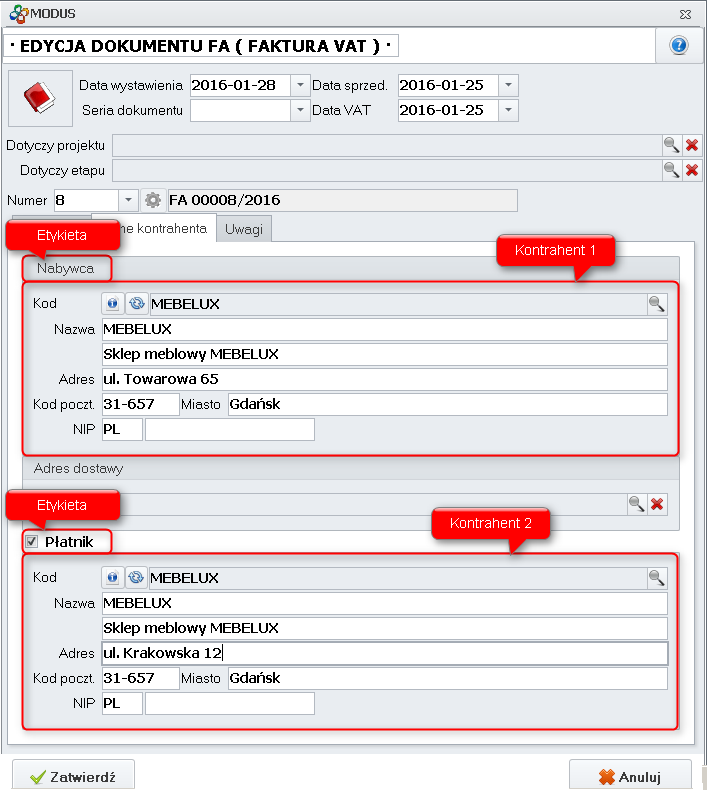Click Płatnik Sklep meblowy MEBELUX field
This screenshot has height=790, width=707.
point(385,628)
